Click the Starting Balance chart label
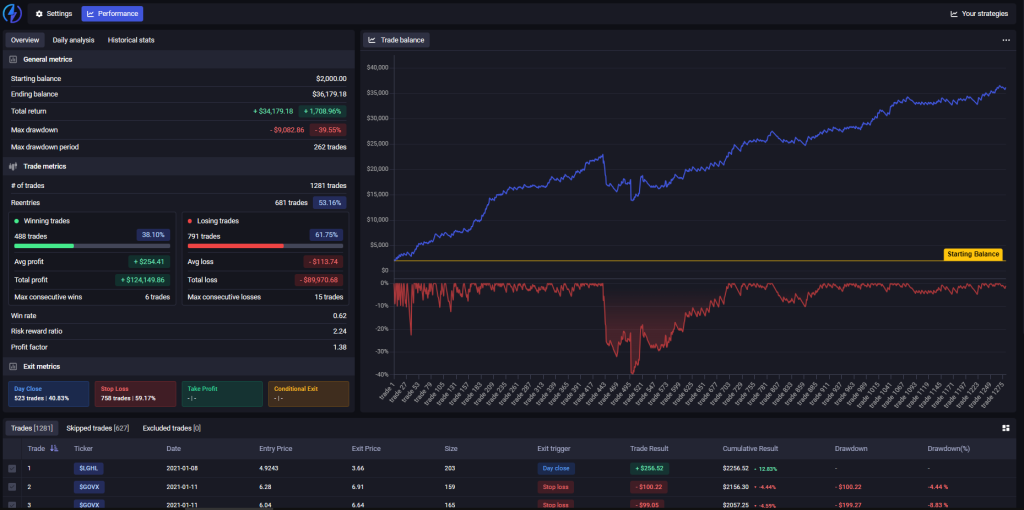The width and height of the screenshot is (1024, 510). coord(973,255)
